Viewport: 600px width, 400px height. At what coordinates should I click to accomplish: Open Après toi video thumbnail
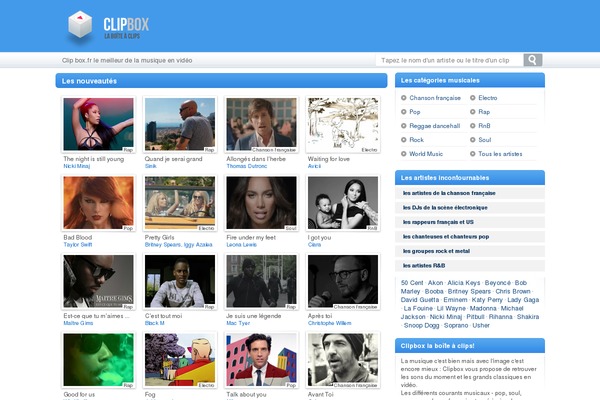pos(343,281)
